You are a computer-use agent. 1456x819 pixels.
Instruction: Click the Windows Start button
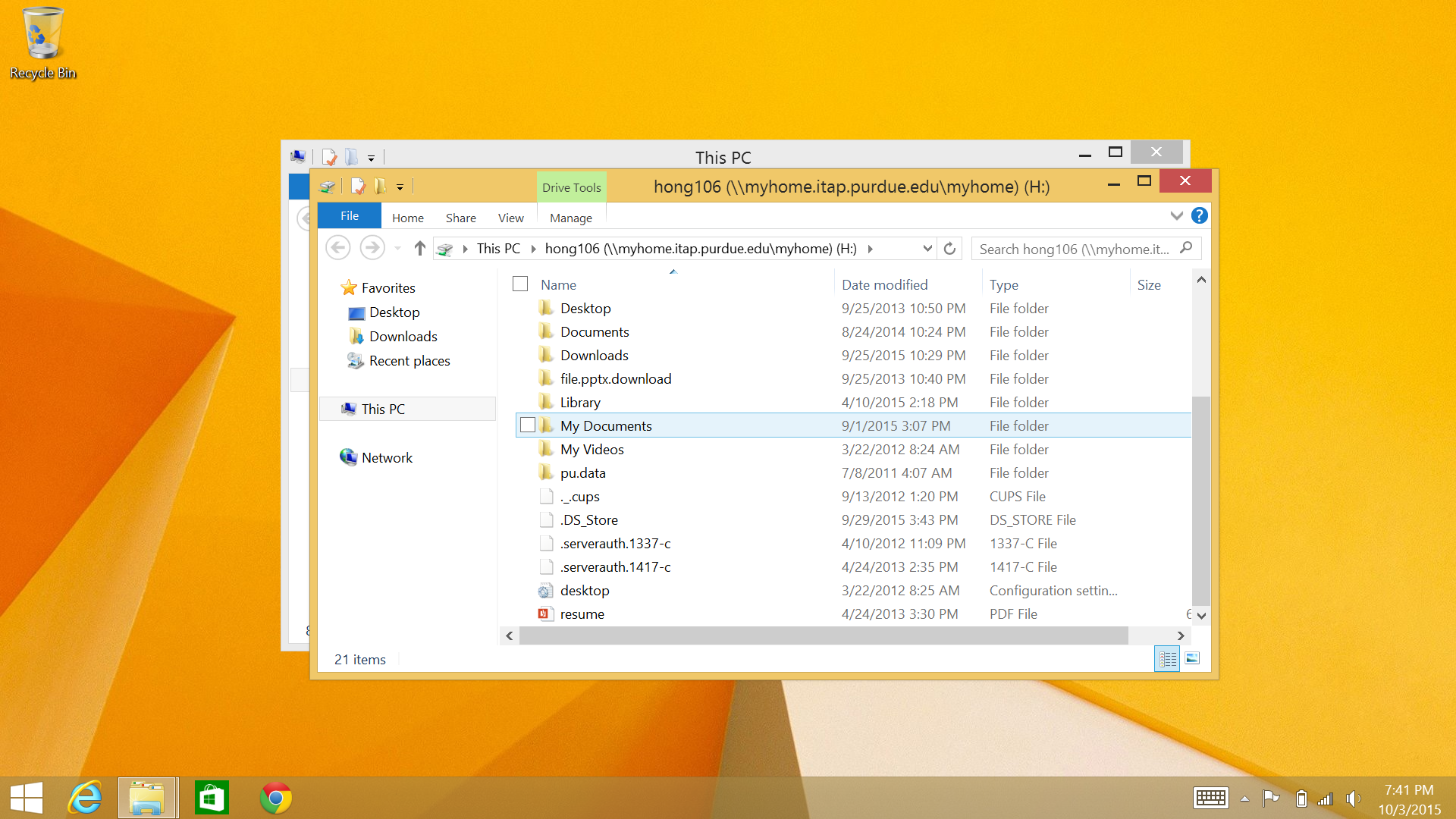click(27, 798)
